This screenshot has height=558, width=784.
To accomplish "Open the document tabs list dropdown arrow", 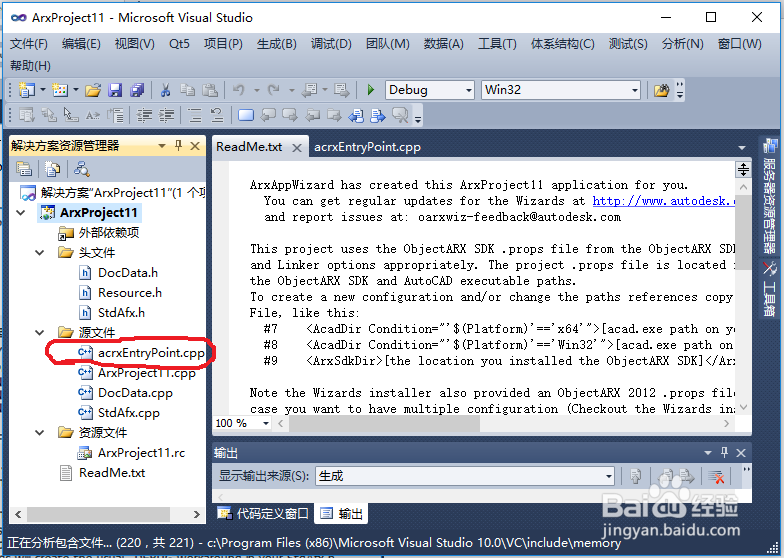I will pyautogui.click(x=742, y=148).
